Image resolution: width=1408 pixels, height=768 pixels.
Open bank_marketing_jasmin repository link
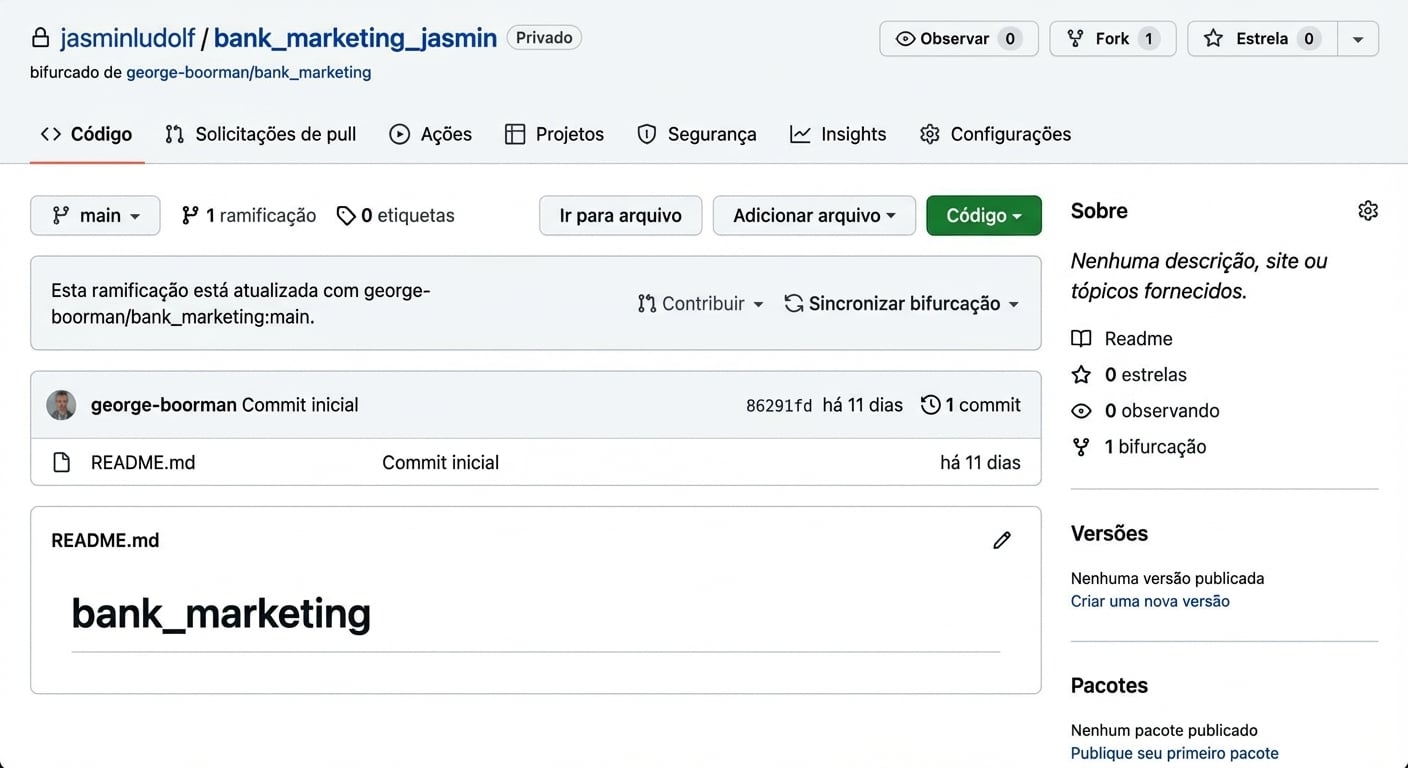pos(355,38)
